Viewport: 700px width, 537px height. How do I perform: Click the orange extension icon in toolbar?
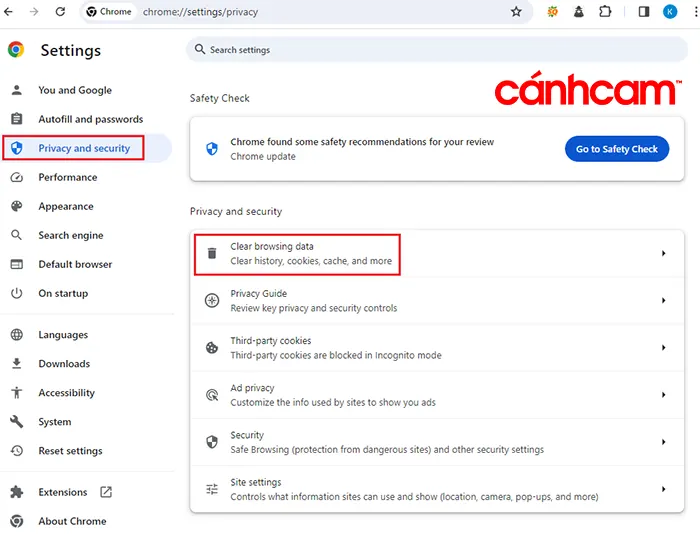(553, 12)
